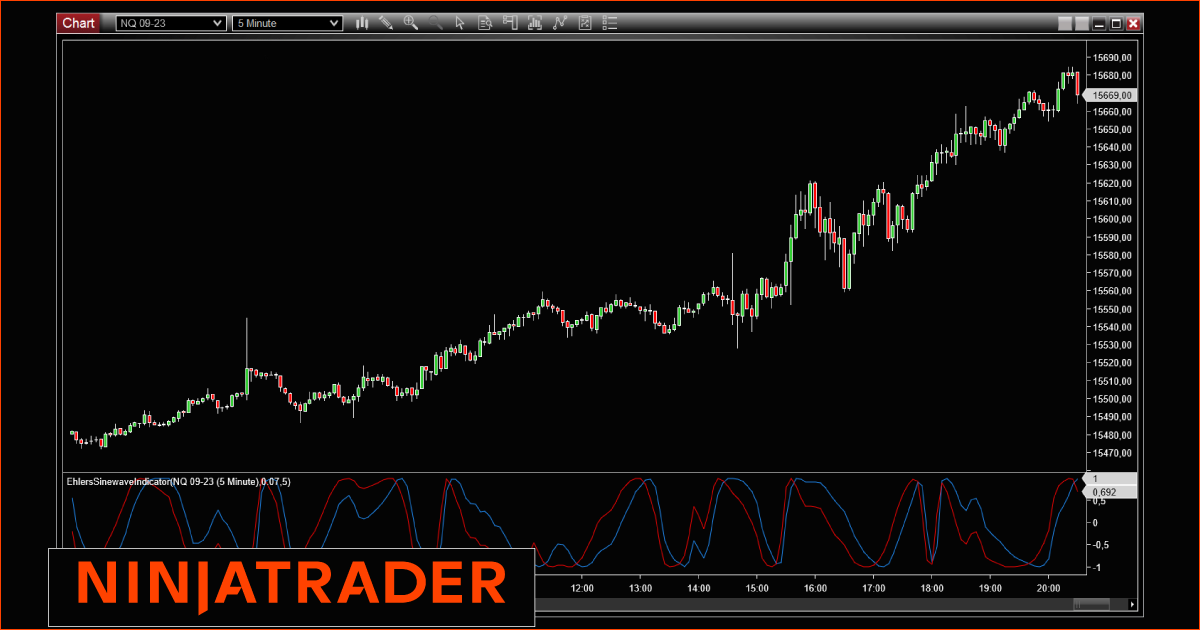Click the second gray link square

point(1081,23)
